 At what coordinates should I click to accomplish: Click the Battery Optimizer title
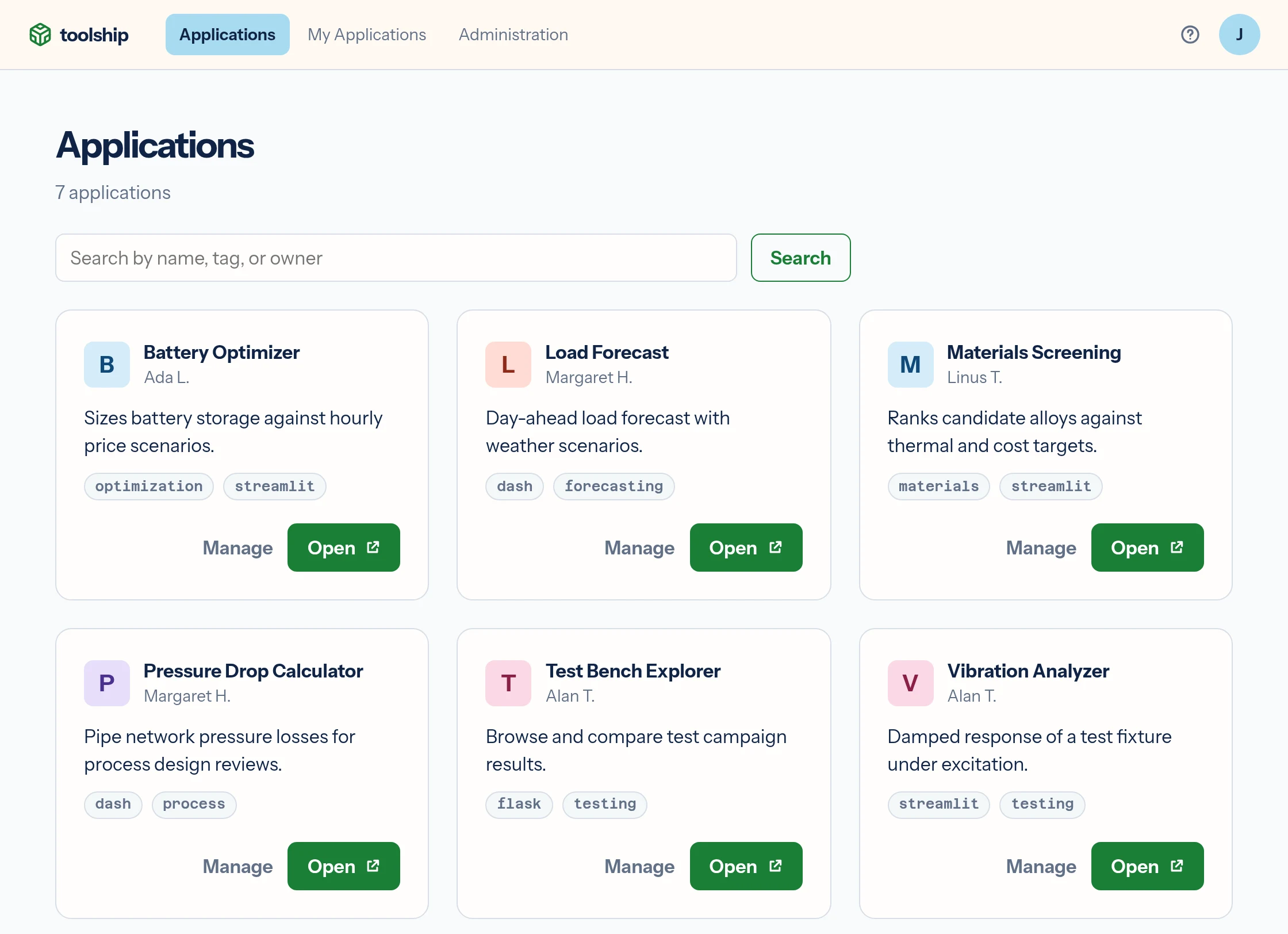pos(221,352)
